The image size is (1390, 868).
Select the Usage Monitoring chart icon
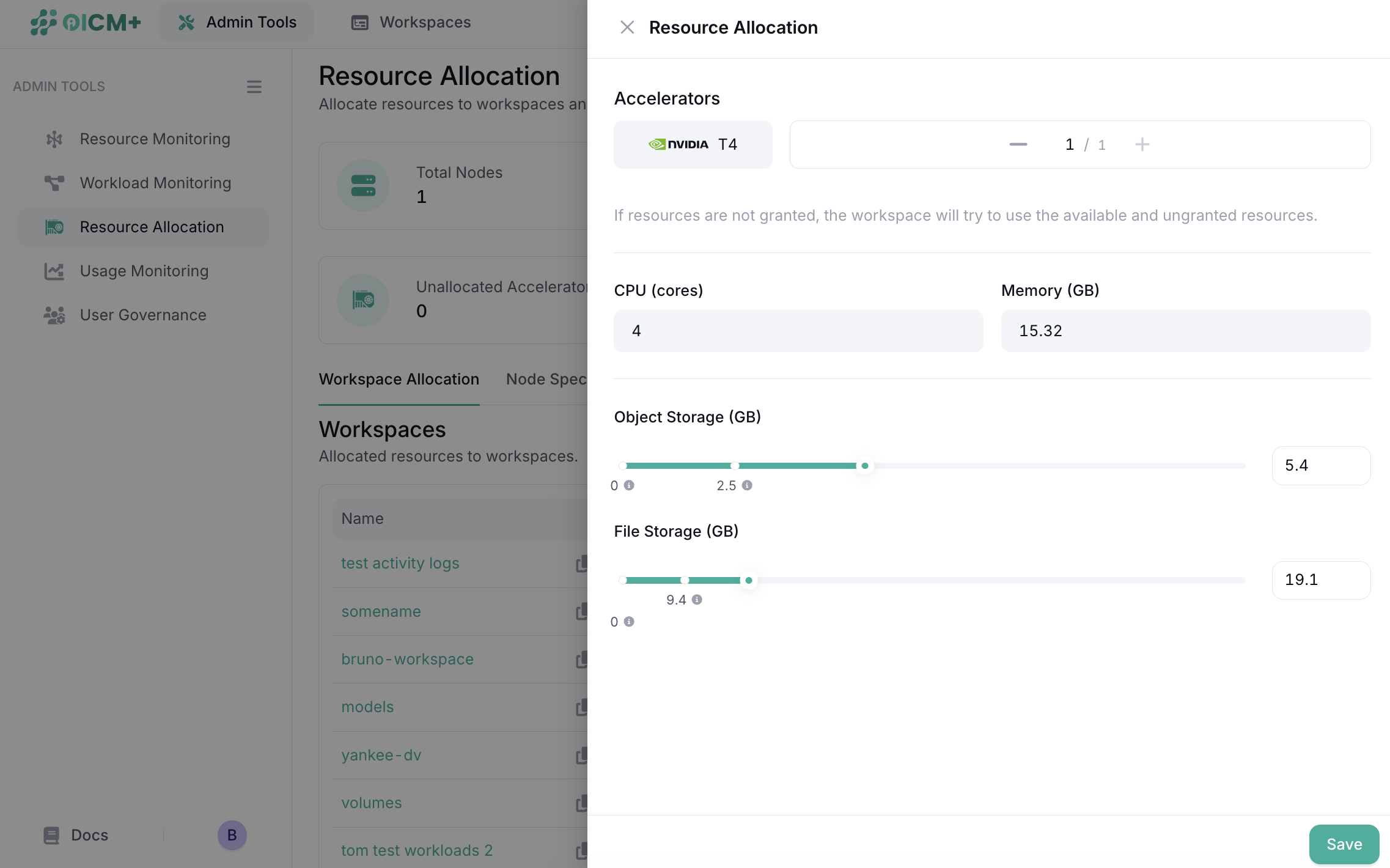(x=54, y=271)
